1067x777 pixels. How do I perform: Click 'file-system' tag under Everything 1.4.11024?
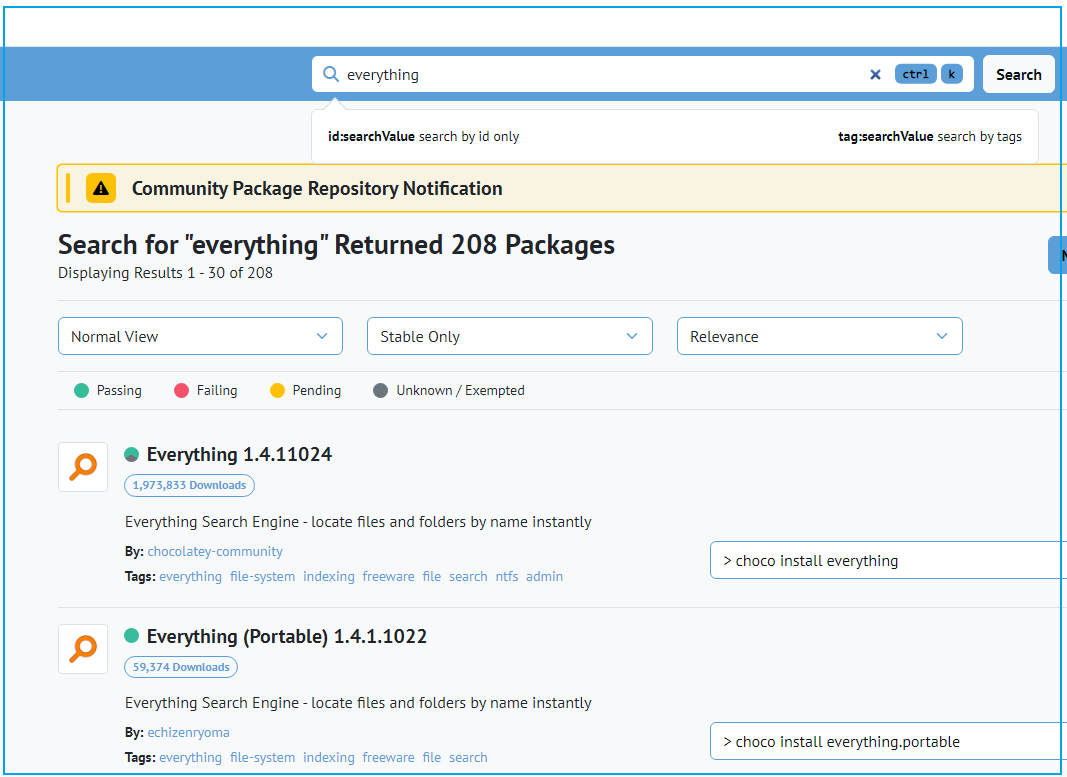pyautogui.click(x=263, y=576)
